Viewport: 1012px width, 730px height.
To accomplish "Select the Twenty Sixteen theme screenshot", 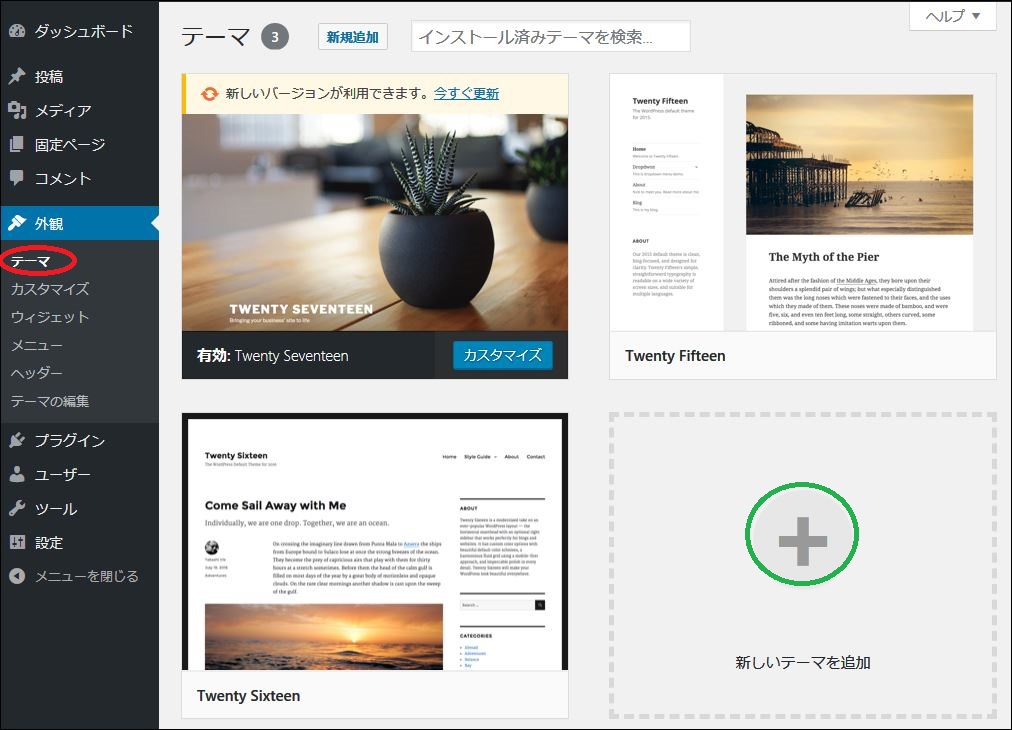I will click(375, 542).
